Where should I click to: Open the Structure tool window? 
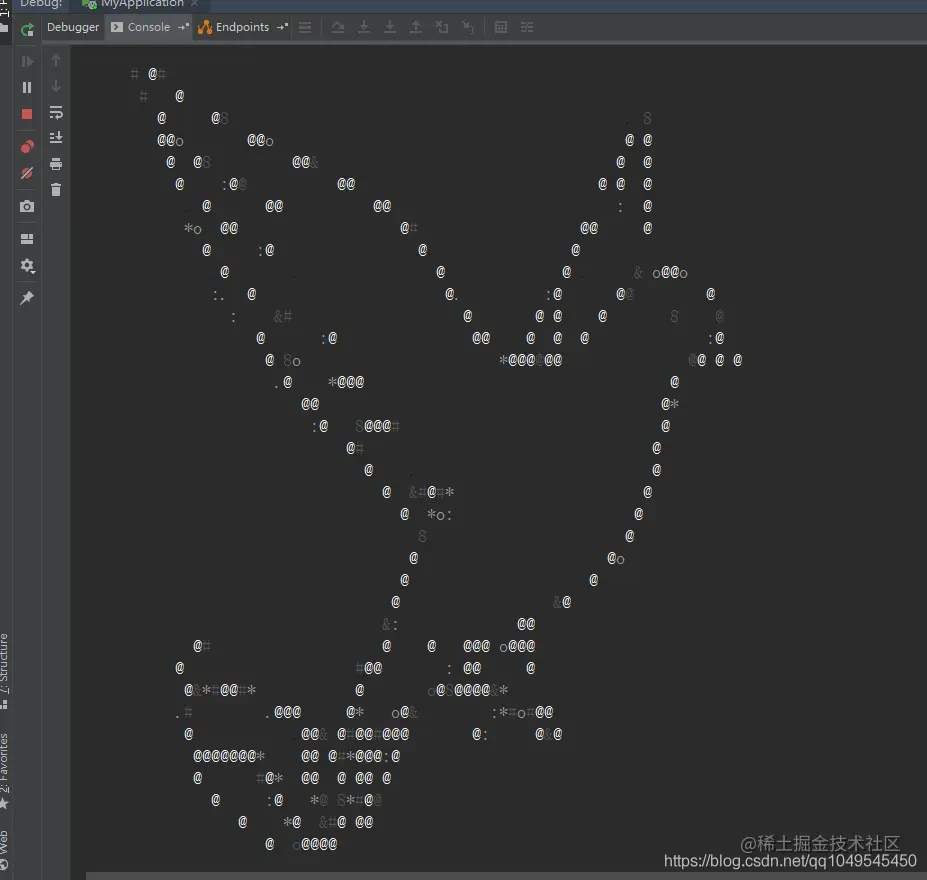tap(4, 671)
